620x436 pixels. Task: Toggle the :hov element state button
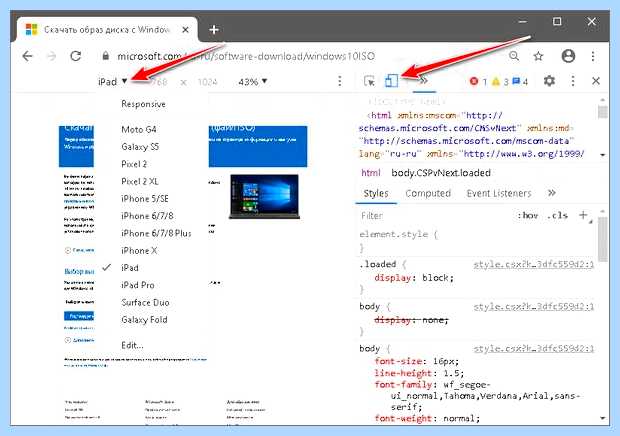click(x=528, y=216)
